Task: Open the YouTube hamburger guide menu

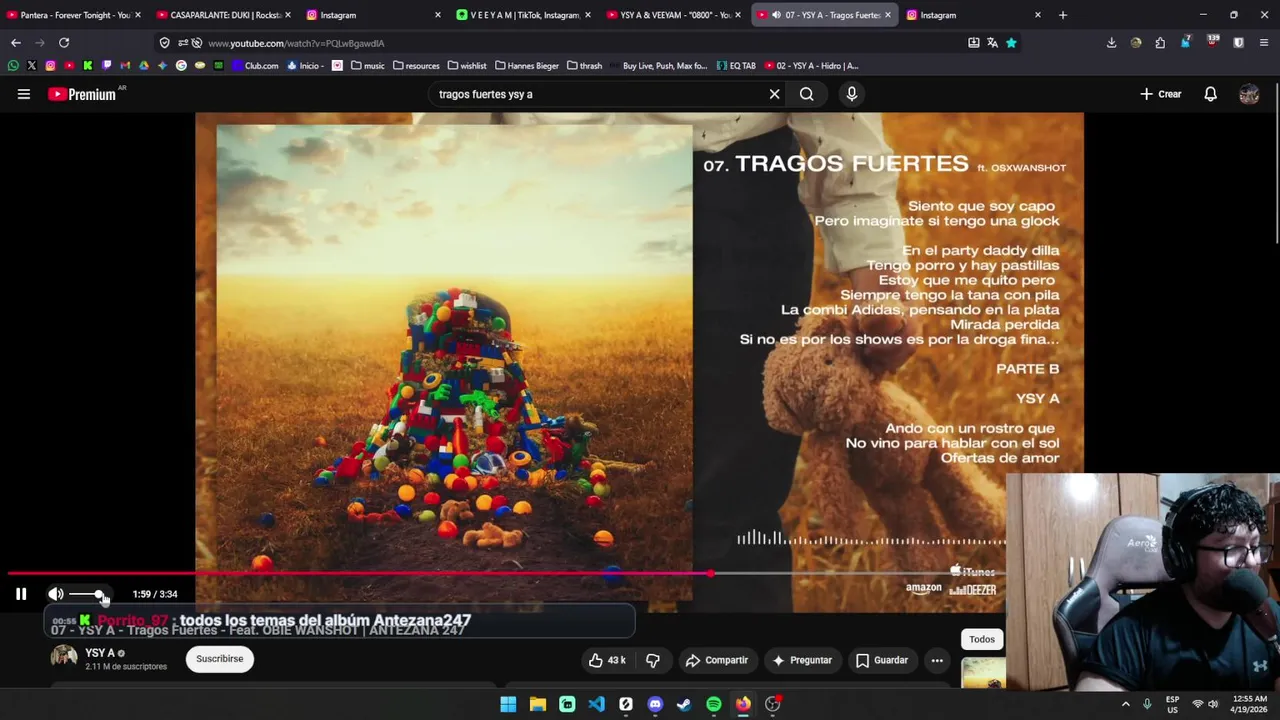Action: (x=24, y=94)
